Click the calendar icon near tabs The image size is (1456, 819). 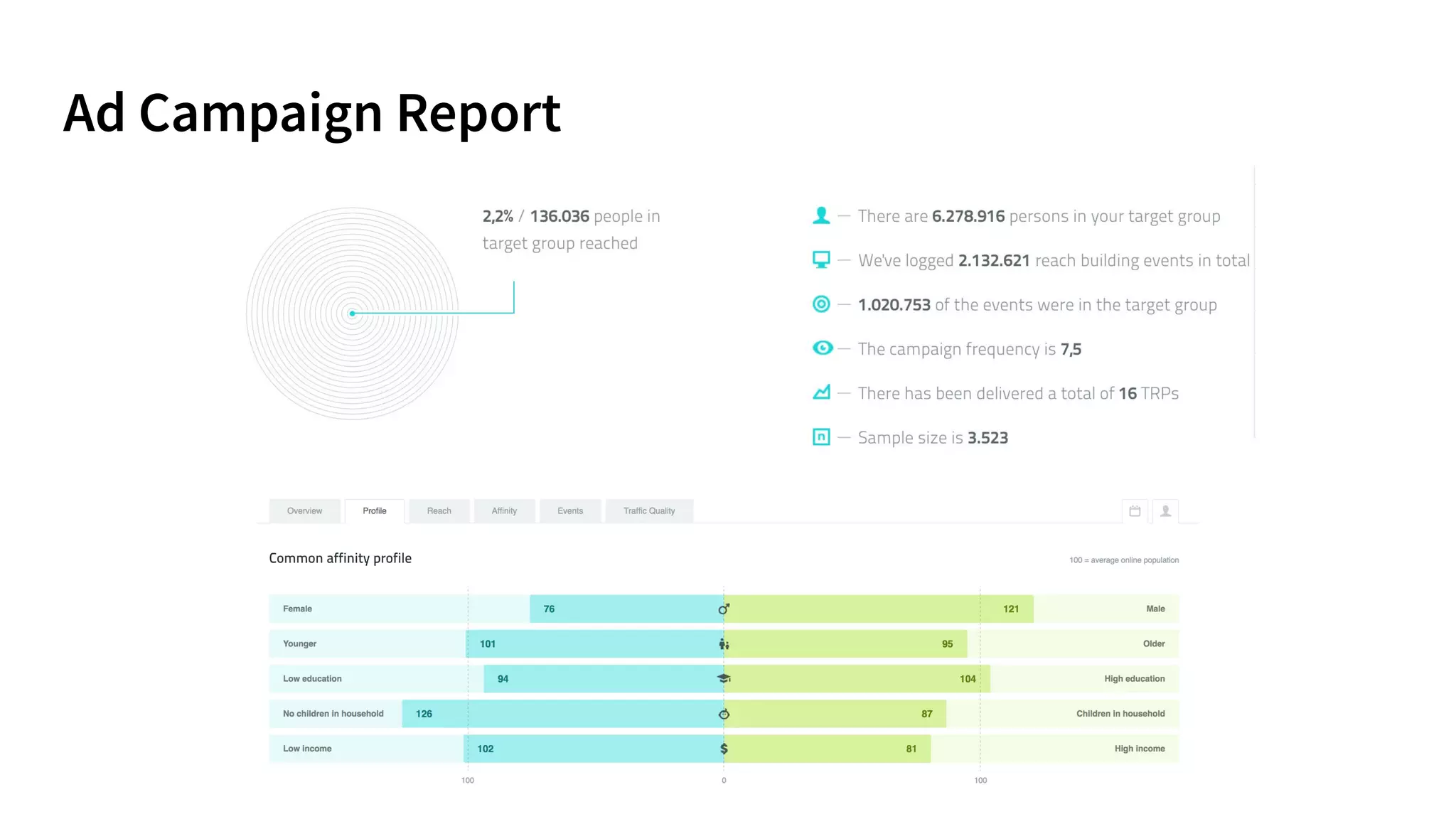[1135, 511]
